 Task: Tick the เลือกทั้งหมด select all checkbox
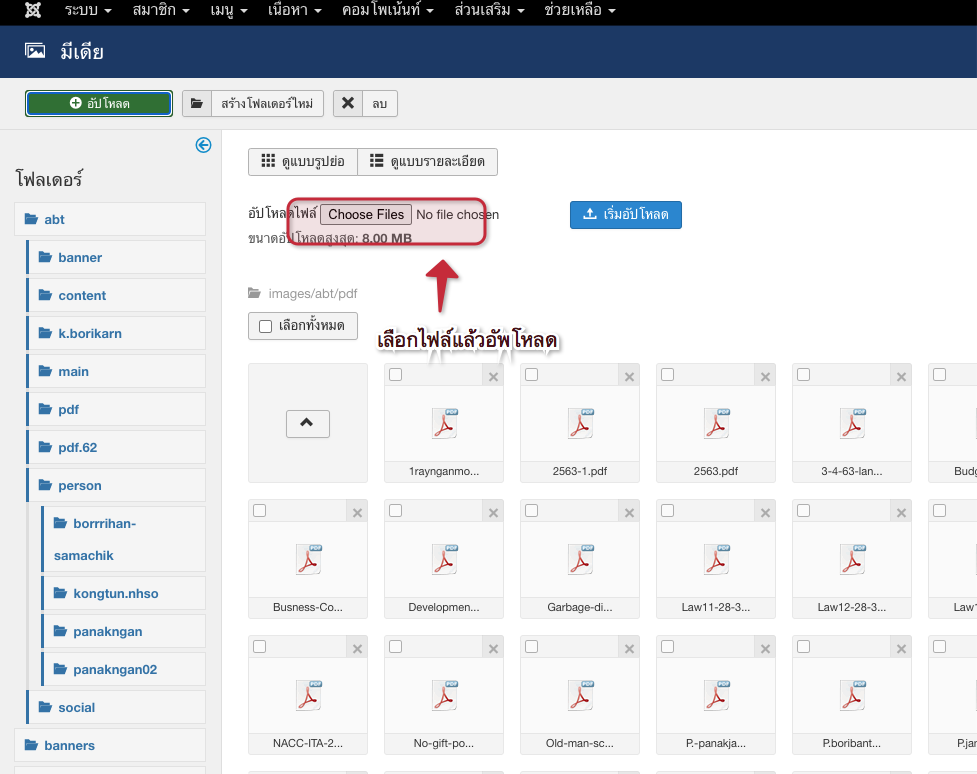tap(265, 326)
